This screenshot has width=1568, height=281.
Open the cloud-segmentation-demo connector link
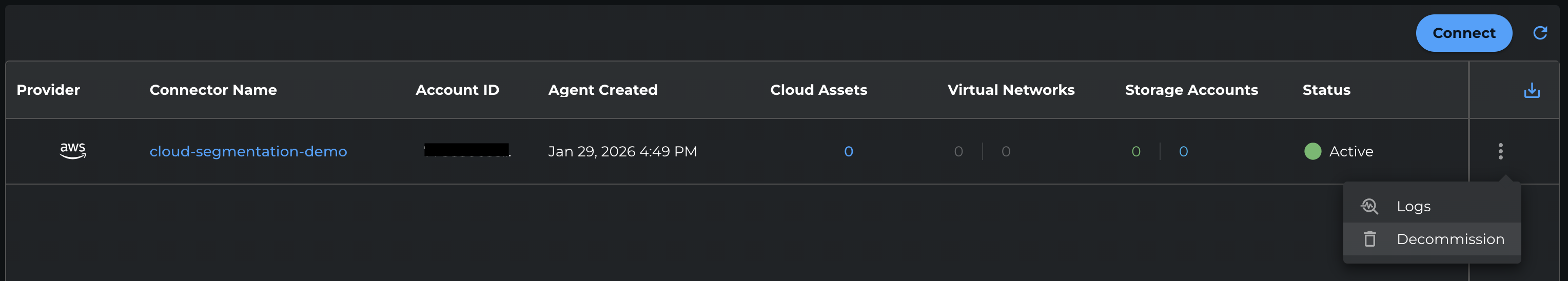pos(248,151)
